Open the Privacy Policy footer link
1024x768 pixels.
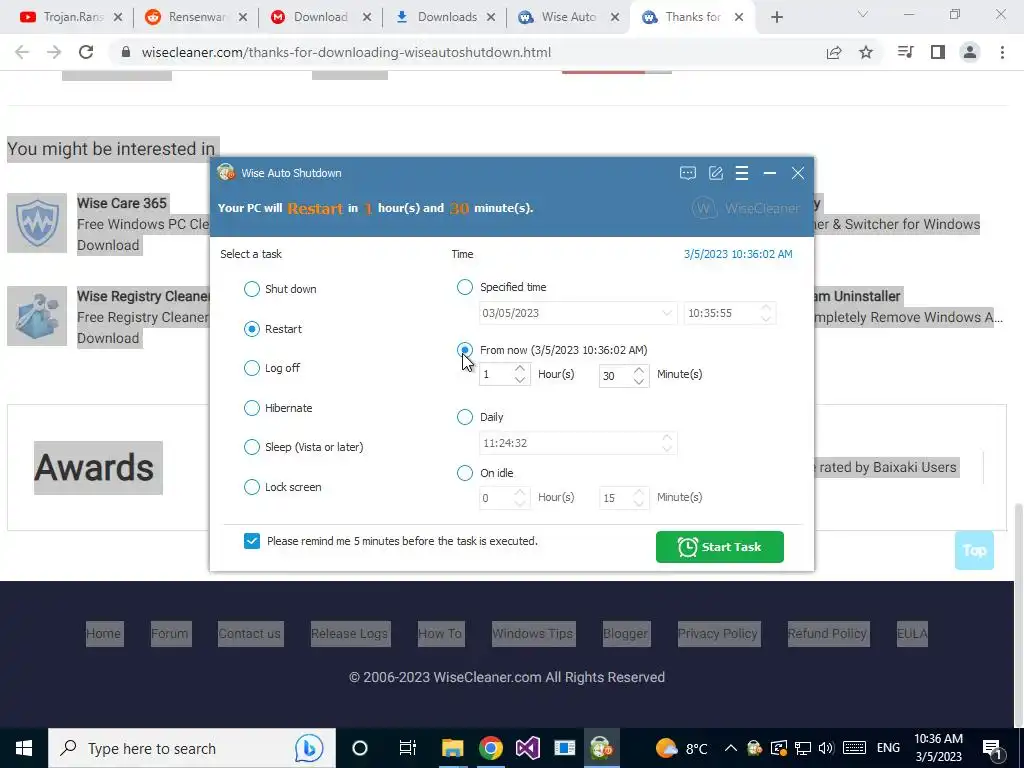(718, 633)
